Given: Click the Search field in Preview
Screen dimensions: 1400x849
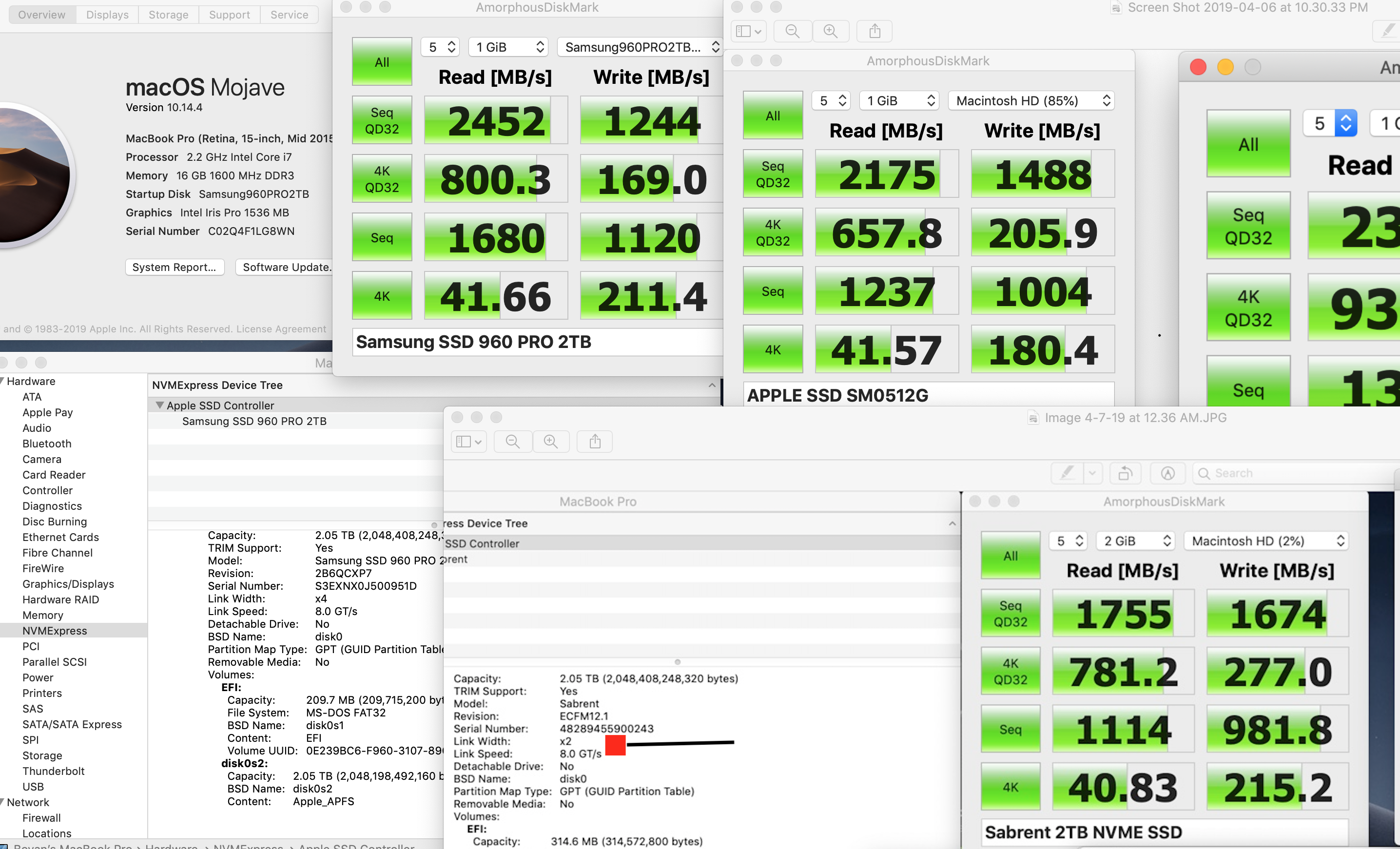Looking at the screenshot, I should coord(1295,472).
